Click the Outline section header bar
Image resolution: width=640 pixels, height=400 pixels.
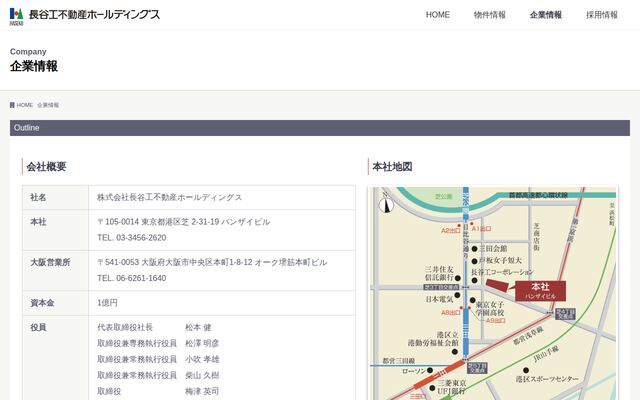320,128
